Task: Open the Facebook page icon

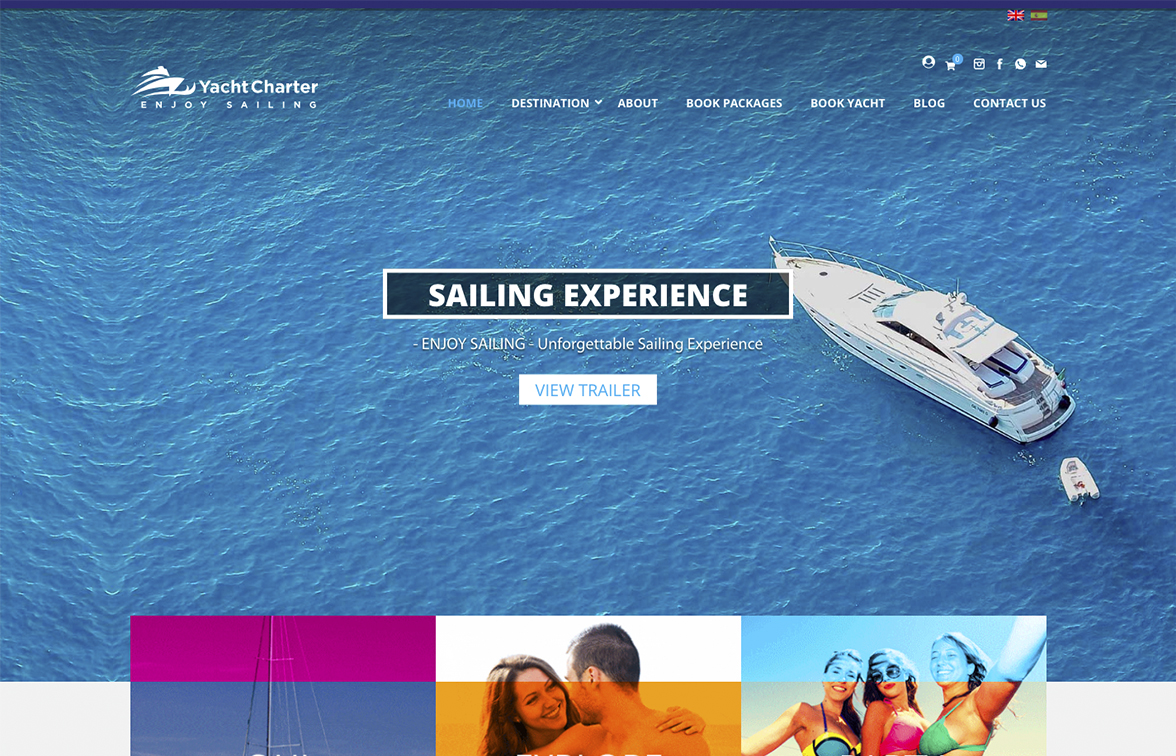Action: [x=1000, y=64]
